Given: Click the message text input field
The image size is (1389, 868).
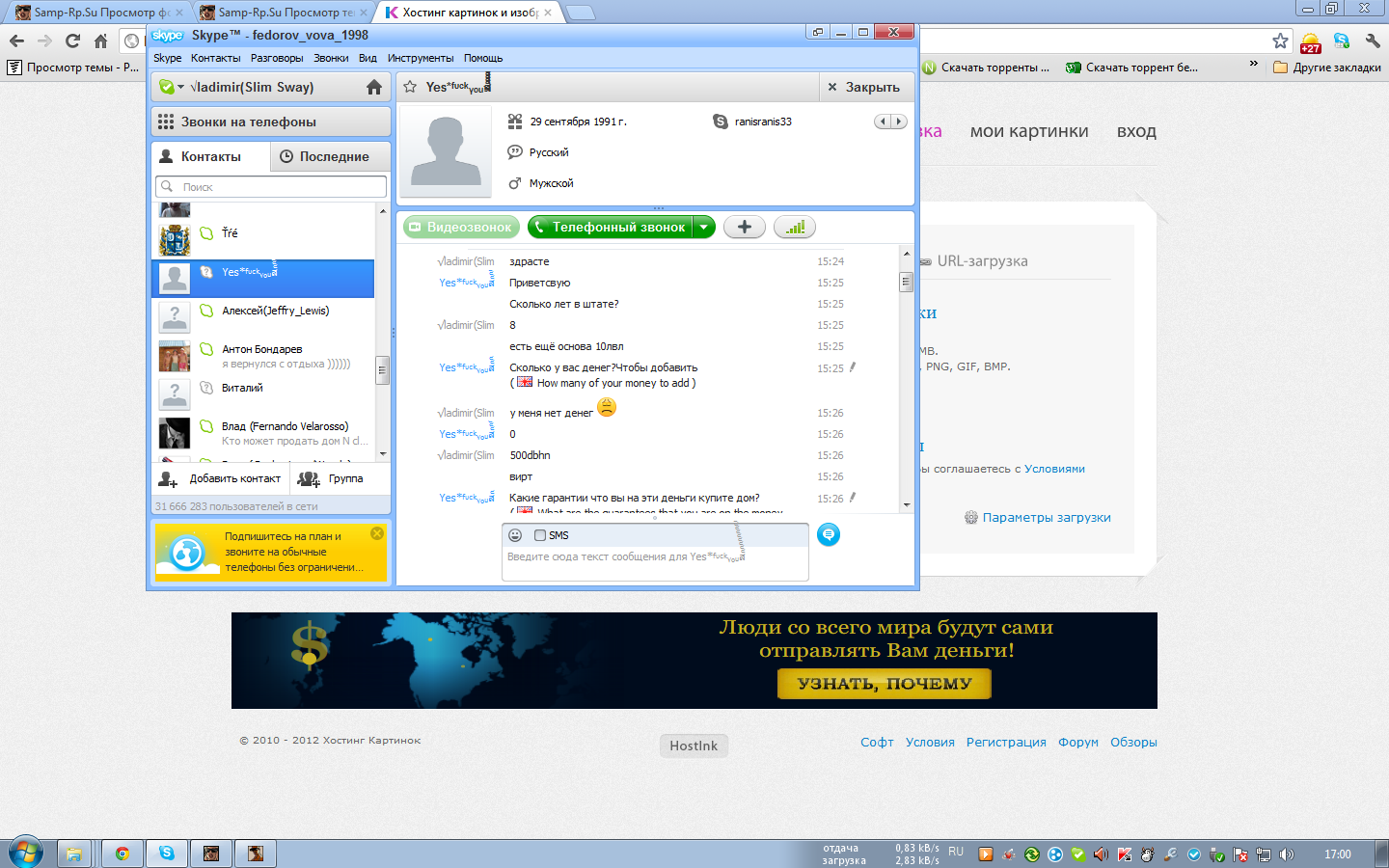Looking at the screenshot, I should (655, 564).
